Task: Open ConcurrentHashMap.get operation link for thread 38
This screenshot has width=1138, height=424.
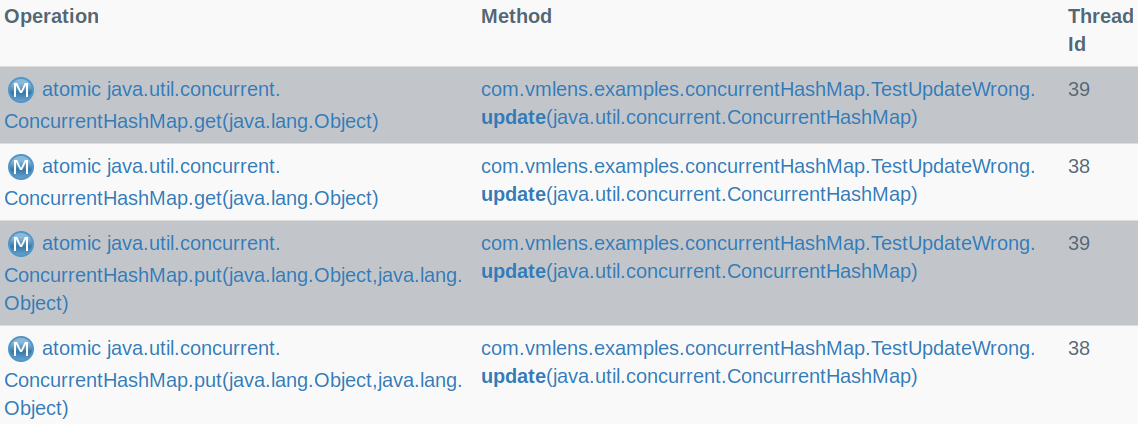Action: pyautogui.click(x=192, y=182)
